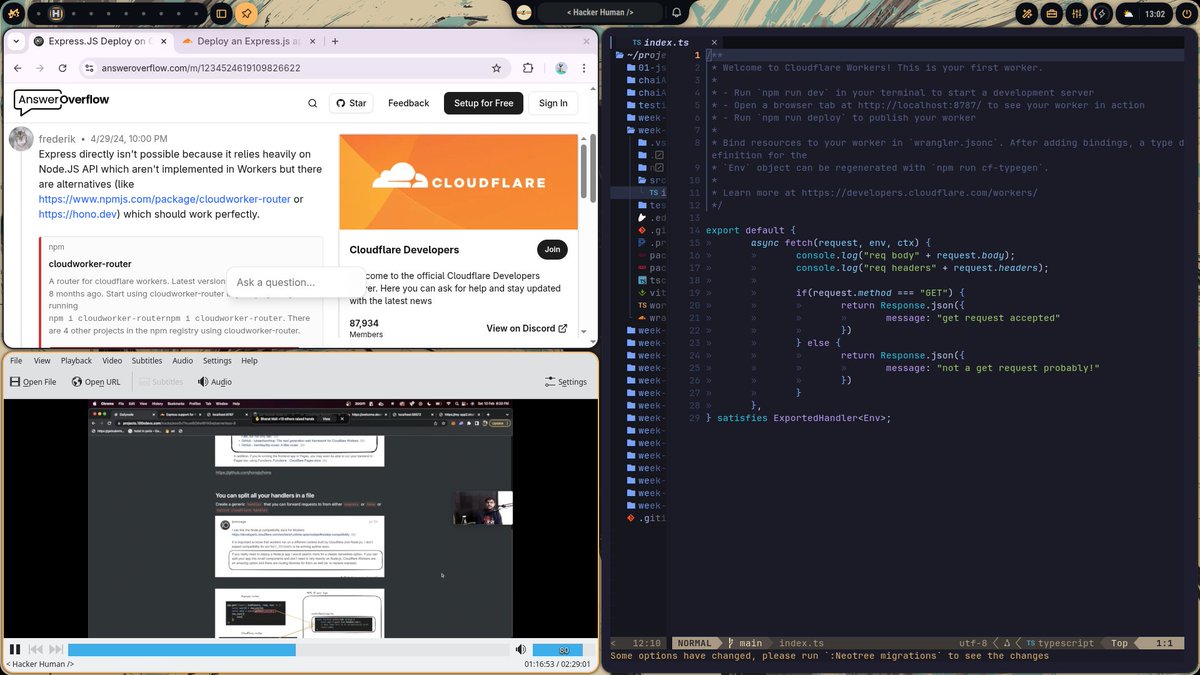Viewport: 1200px width, 675px height.
Task: Click the volume slider showing 80
Action: click(x=563, y=650)
